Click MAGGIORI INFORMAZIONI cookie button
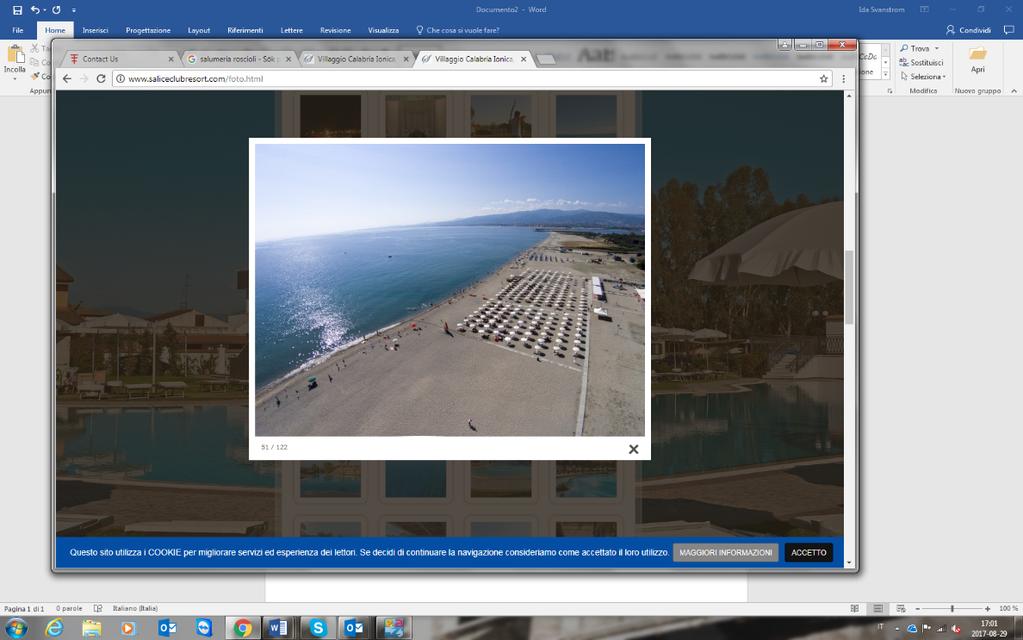The image size is (1023, 640). point(725,553)
